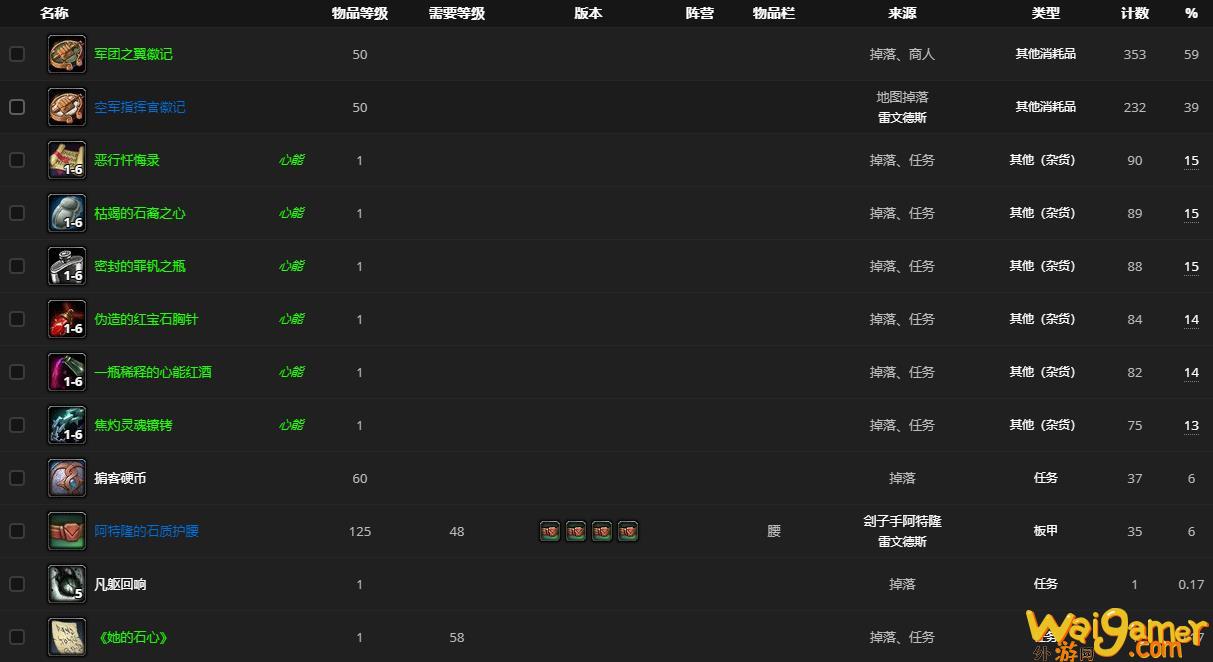The height and width of the screenshot is (662, 1213).
Task: Check the box beside 密封的罪钒之瓶
Action: tap(17, 266)
